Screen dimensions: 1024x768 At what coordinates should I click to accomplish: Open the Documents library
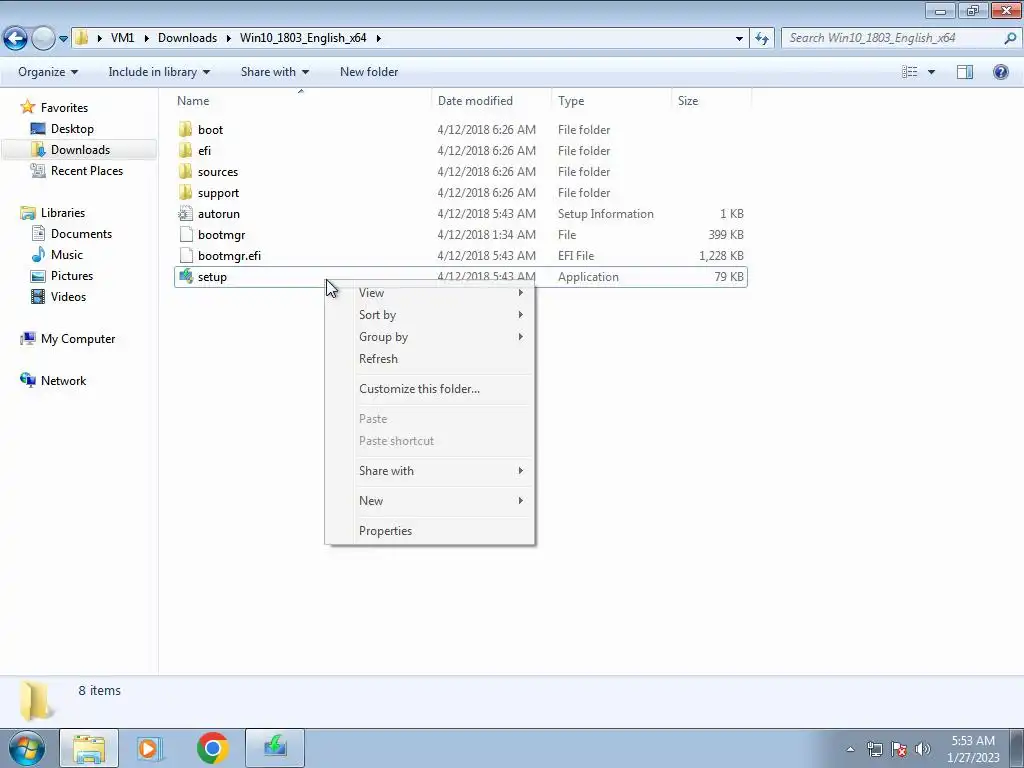pyautogui.click(x=81, y=234)
